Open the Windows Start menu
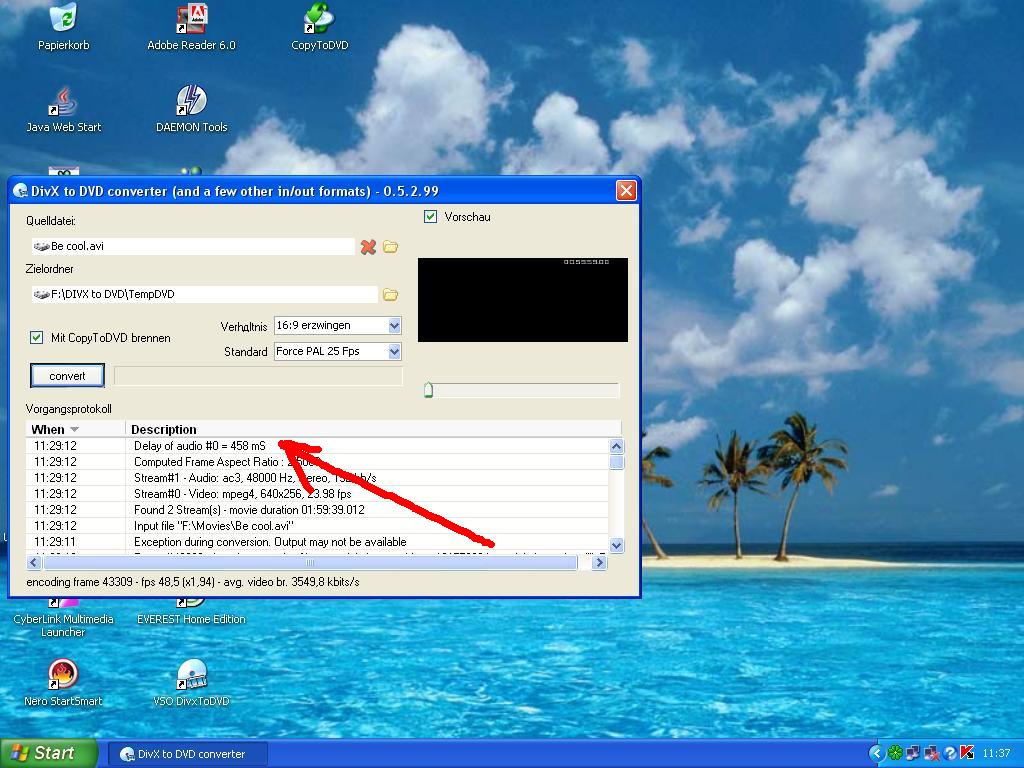This screenshot has width=1024, height=768. coord(49,754)
